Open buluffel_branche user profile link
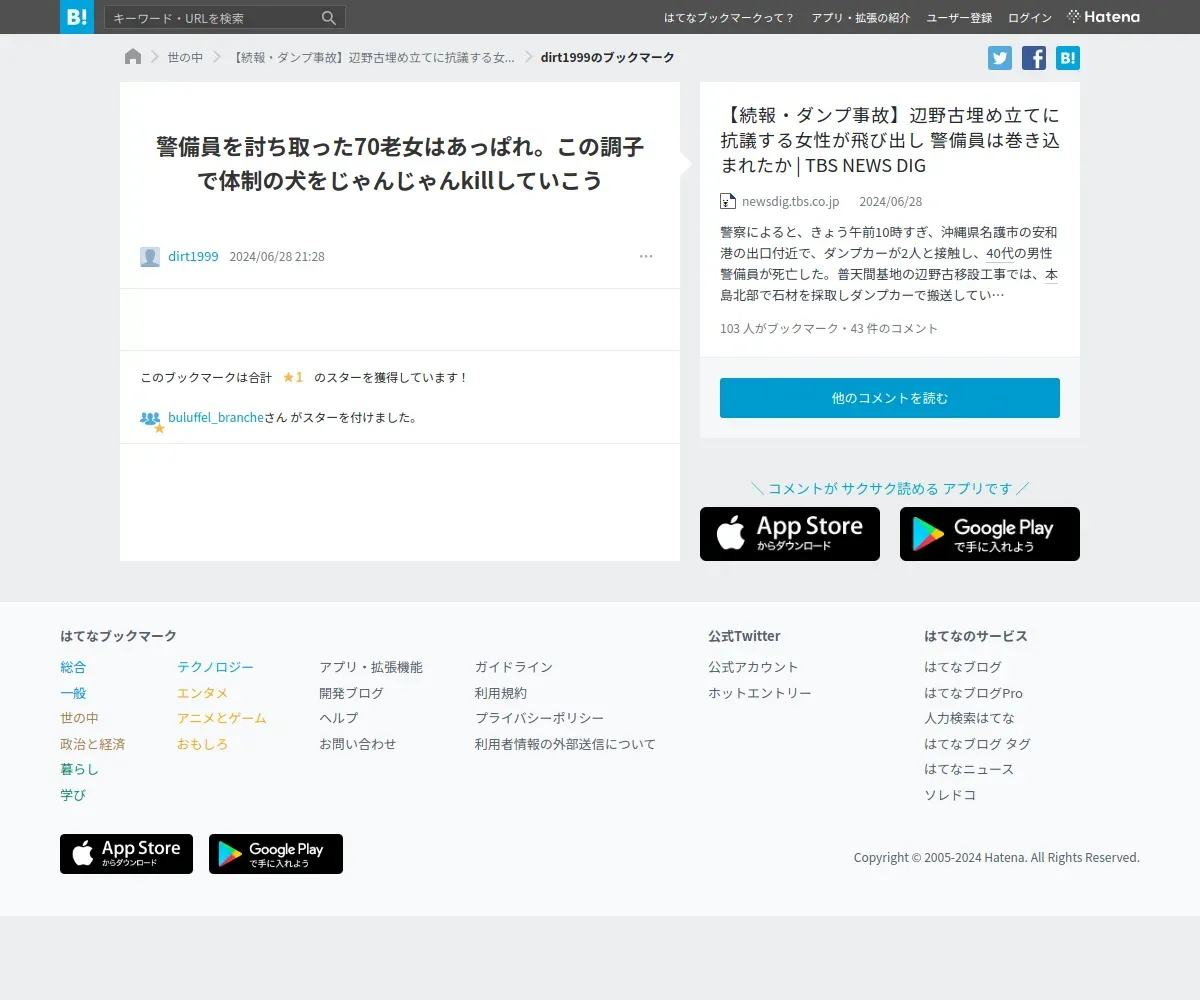This screenshot has height=1000, width=1200. (x=215, y=418)
